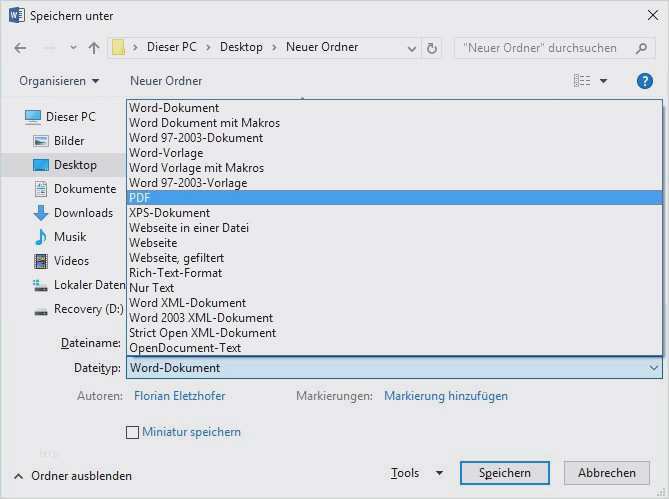
Task: Refresh the Neuer Ordner folder view
Action: click(432, 48)
